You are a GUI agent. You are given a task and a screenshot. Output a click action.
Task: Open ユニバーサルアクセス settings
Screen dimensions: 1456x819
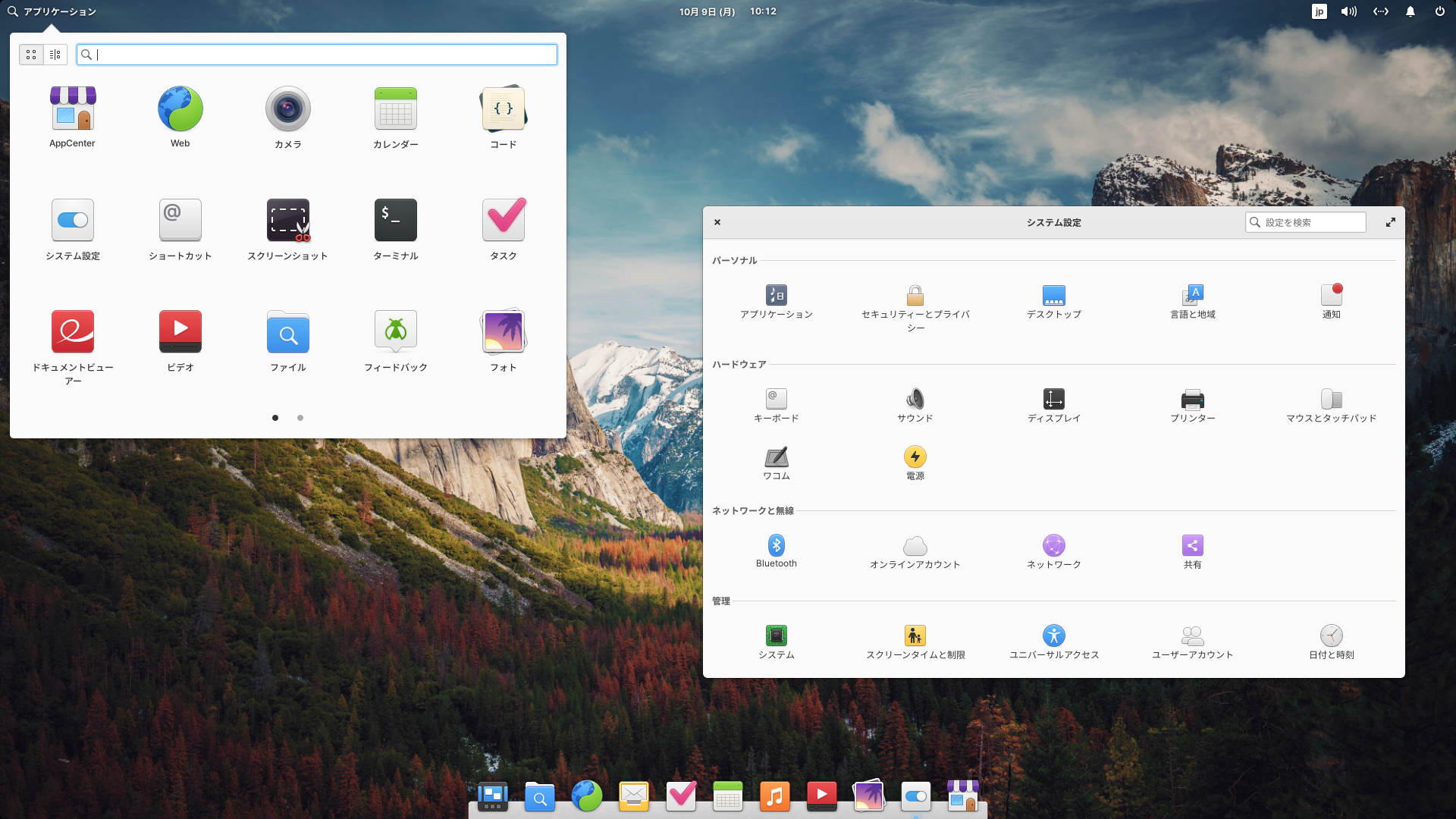[x=1053, y=636]
